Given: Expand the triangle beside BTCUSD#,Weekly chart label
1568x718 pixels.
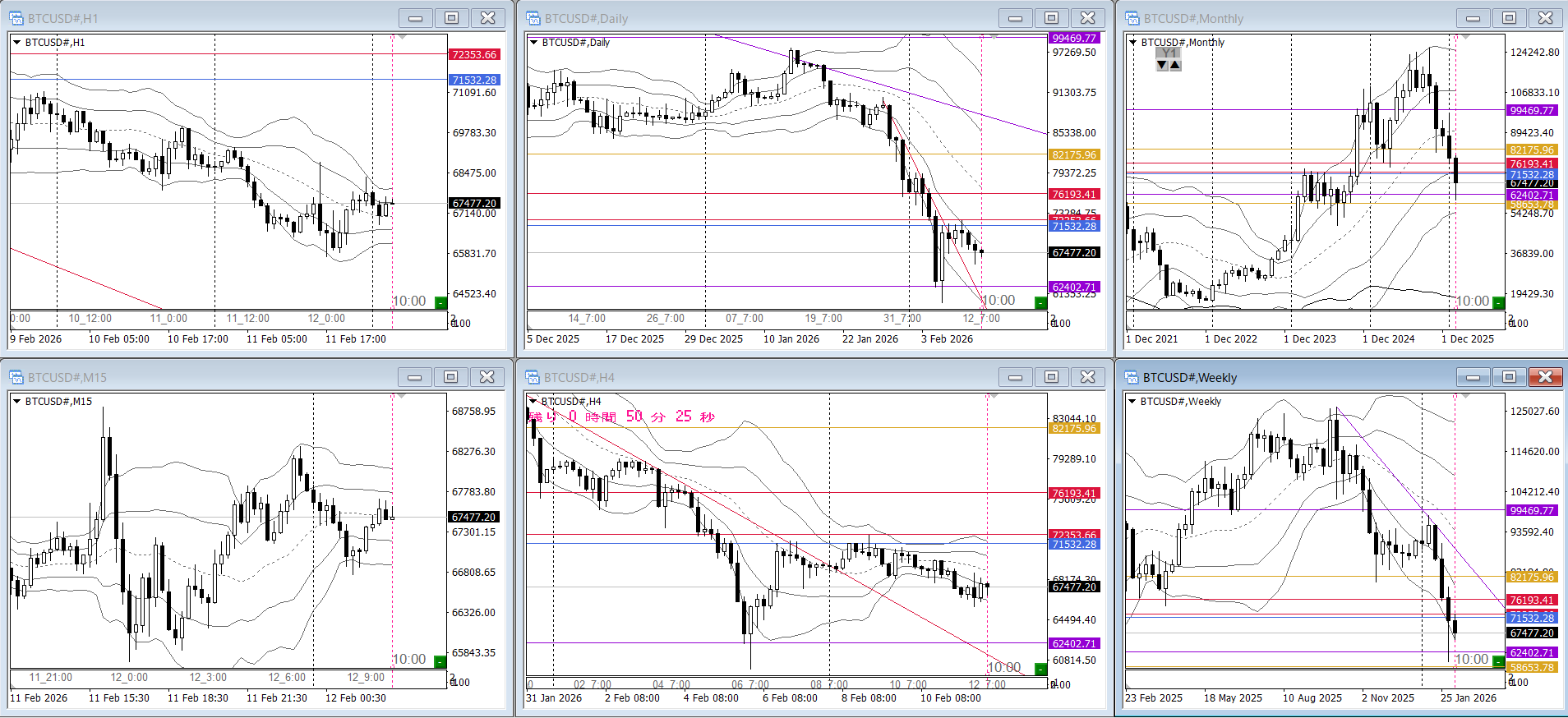Looking at the screenshot, I should 1132,401.
